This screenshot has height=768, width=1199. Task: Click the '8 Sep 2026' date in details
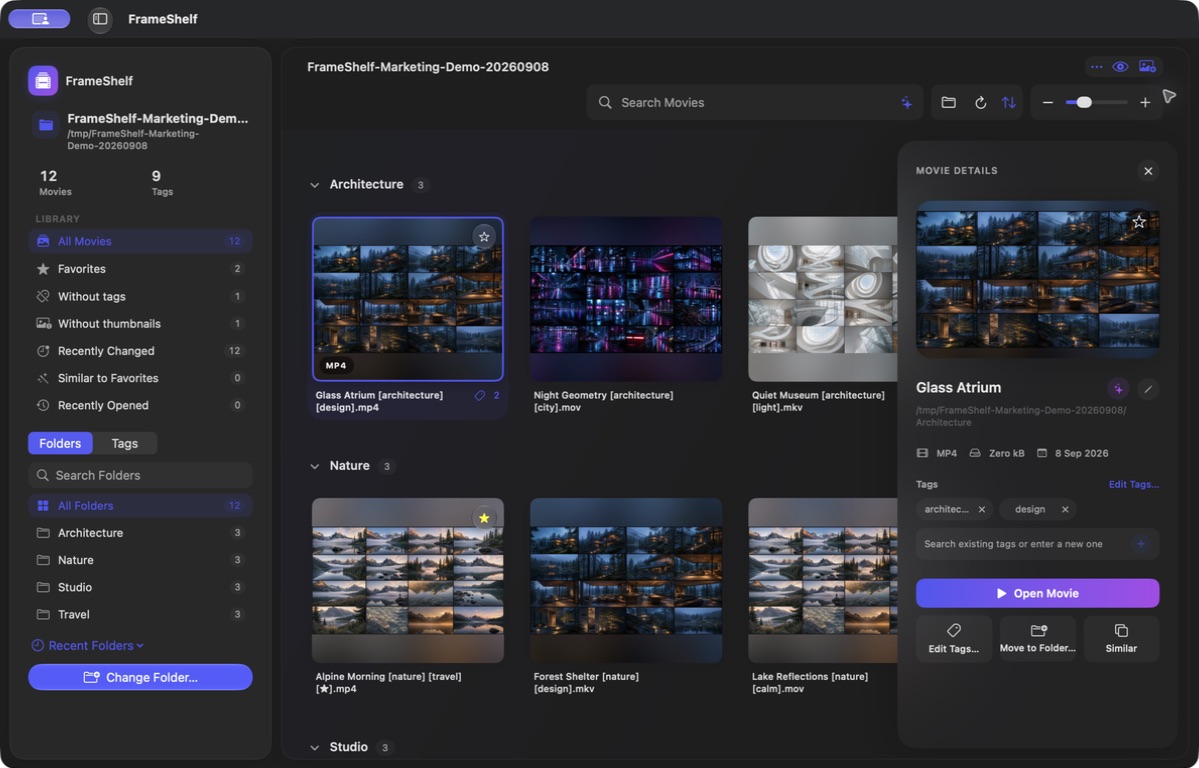click(x=1081, y=453)
